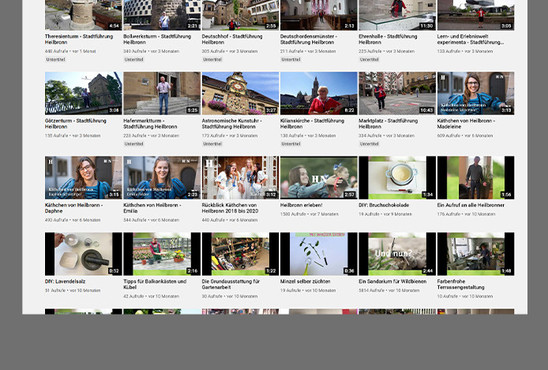Play the Farbenfrohe Terrassengestaltung thumbnail
548x370 pixels.
click(476, 254)
